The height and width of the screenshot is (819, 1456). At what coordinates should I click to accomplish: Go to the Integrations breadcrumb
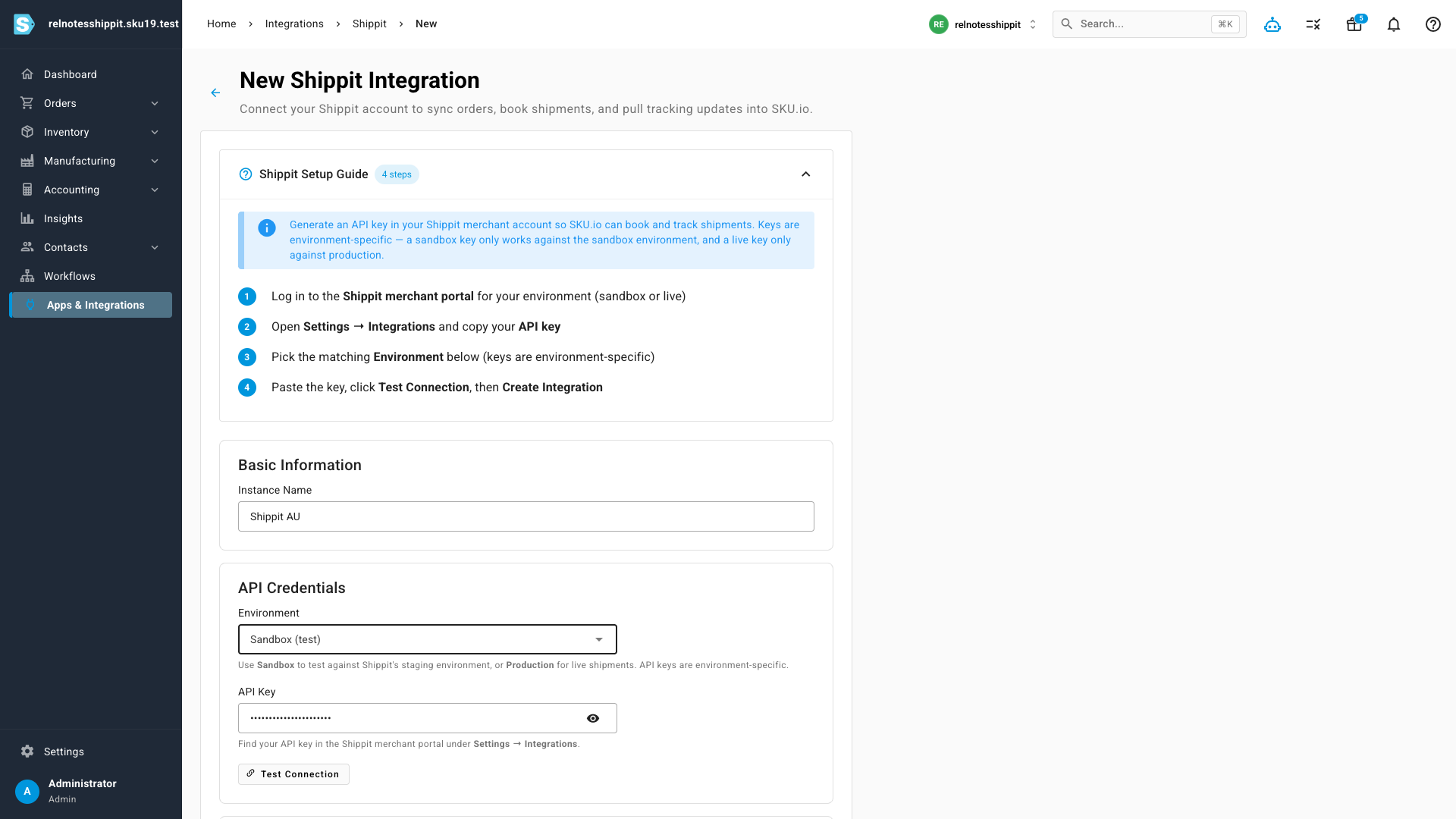point(294,24)
